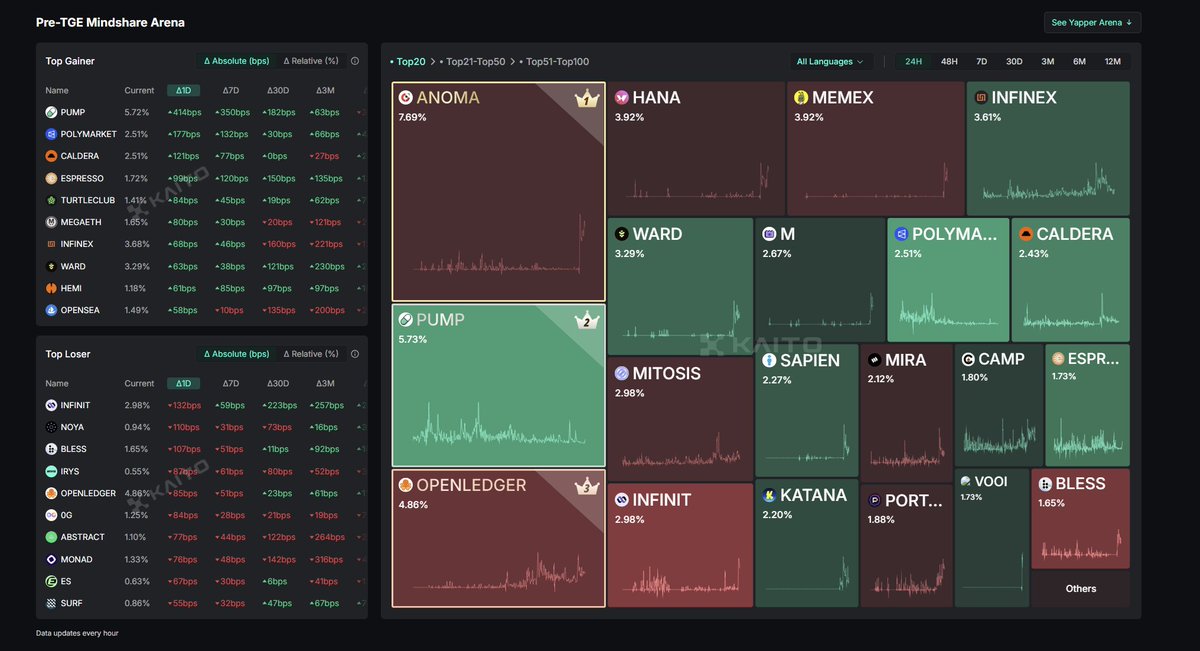Viewport: 1200px width, 651px height.
Task: Select the 7D timeframe
Action: click(981, 62)
